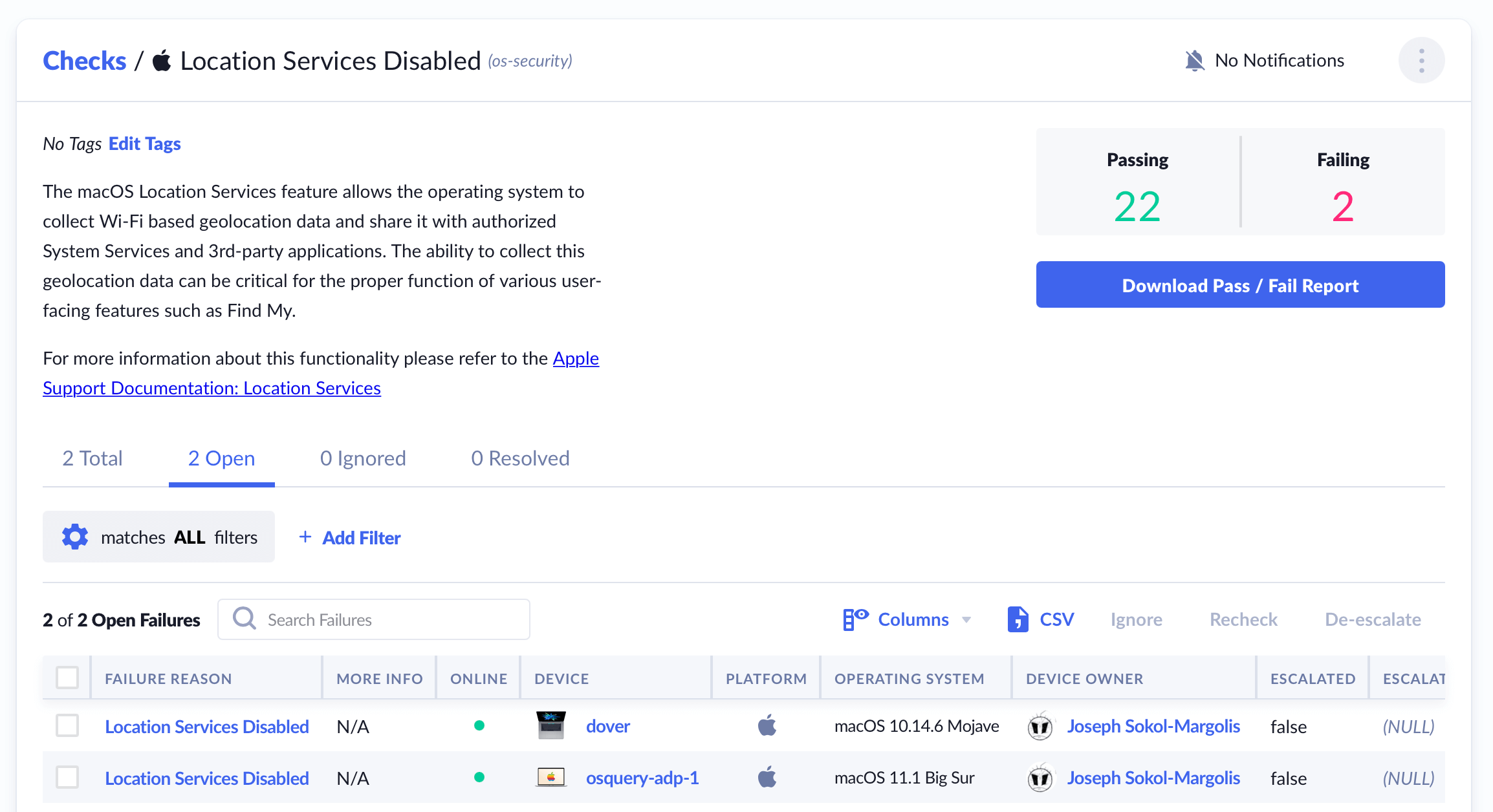Switch to the 2 Total tab
This screenshot has width=1493, height=812.
[x=93, y=458]
